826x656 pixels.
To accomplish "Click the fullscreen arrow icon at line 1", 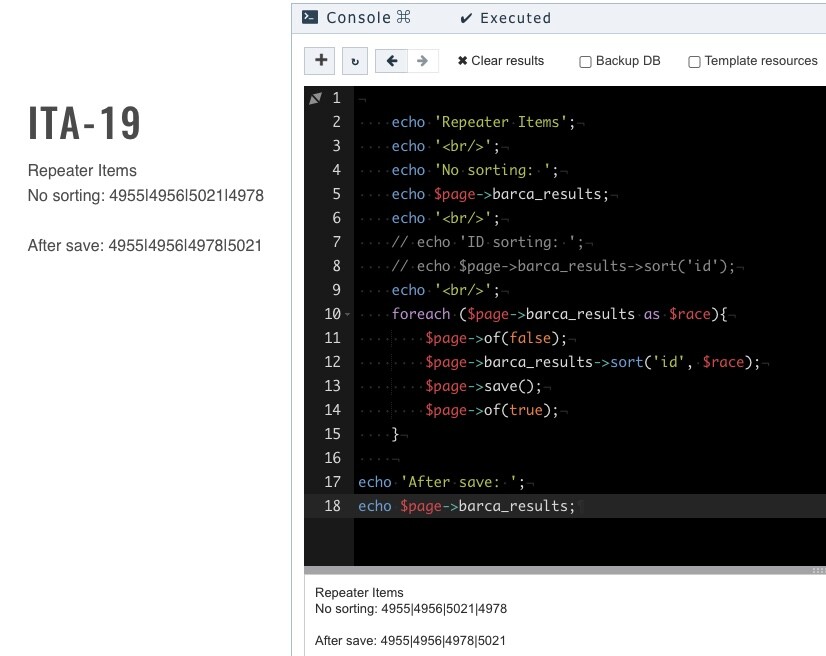I will (x=315, y=98).
